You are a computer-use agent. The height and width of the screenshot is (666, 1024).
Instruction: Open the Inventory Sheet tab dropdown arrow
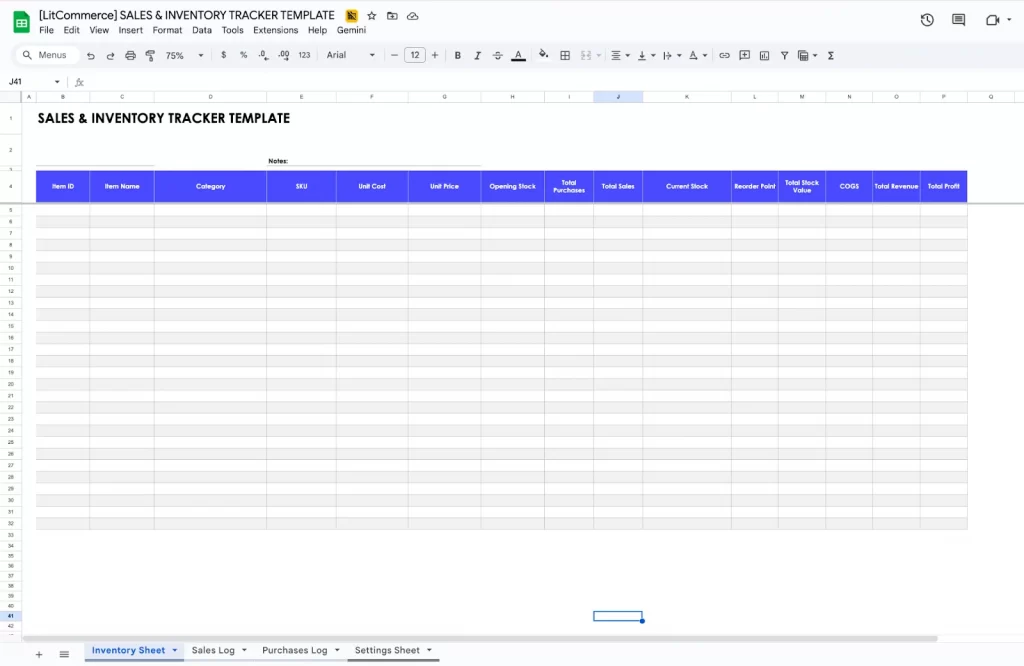click(176, 650)
